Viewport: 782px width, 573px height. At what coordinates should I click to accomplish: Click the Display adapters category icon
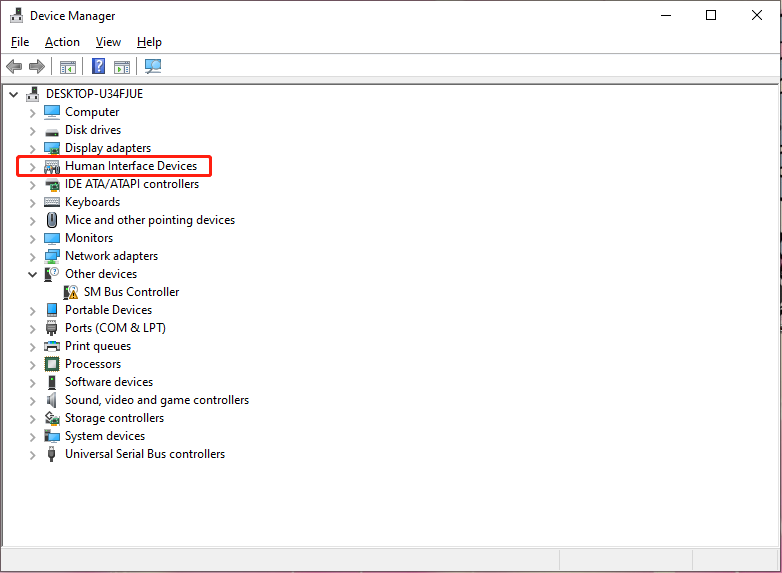coord(52,148)
